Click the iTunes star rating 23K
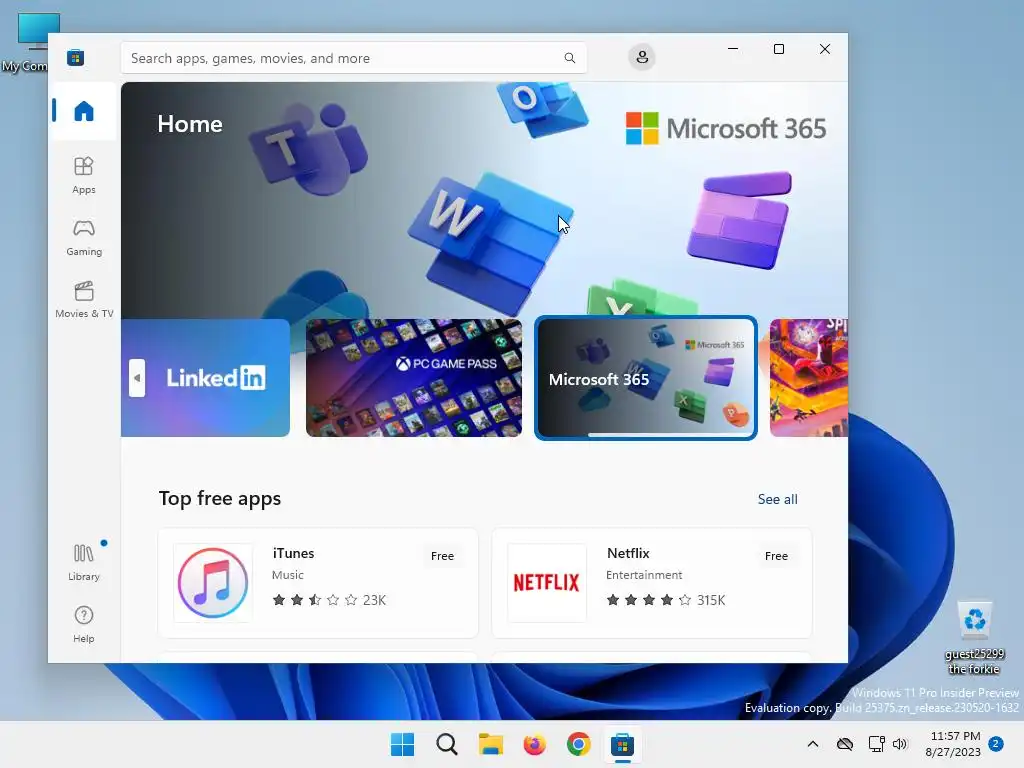Screen dimensions: 1024x768 (329, 600)
